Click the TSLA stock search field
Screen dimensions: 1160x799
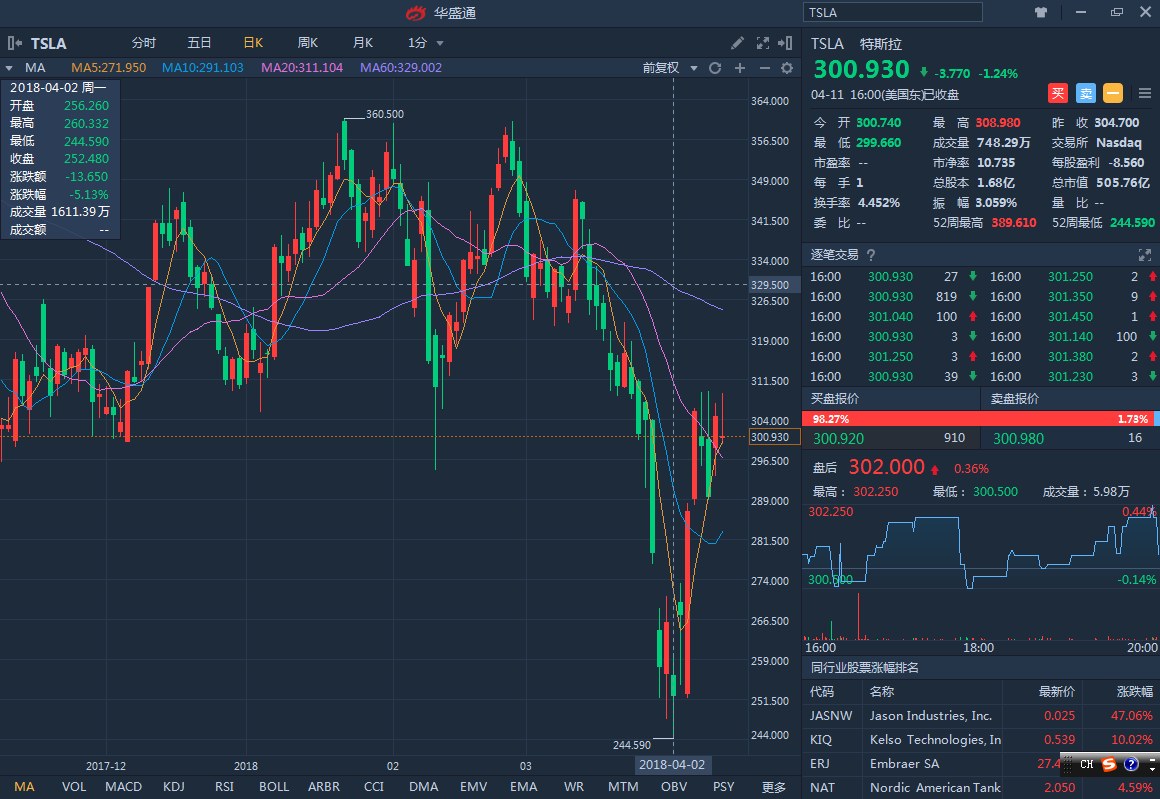tap(893, 12)
